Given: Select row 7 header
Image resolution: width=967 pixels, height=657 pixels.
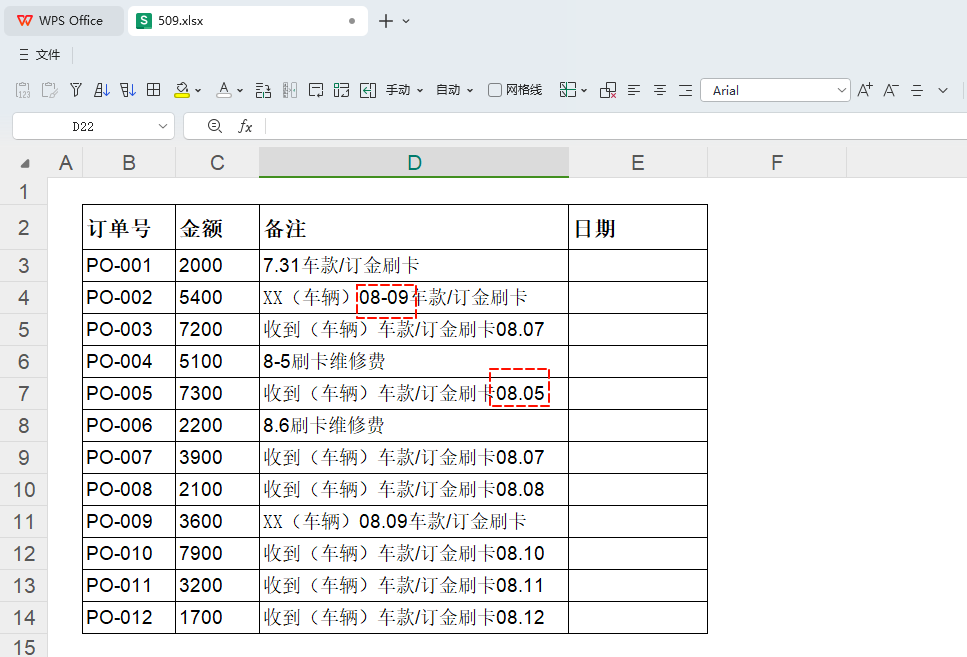Looking at the screenshot, I should pyautogui.click(x=23, y=394).
